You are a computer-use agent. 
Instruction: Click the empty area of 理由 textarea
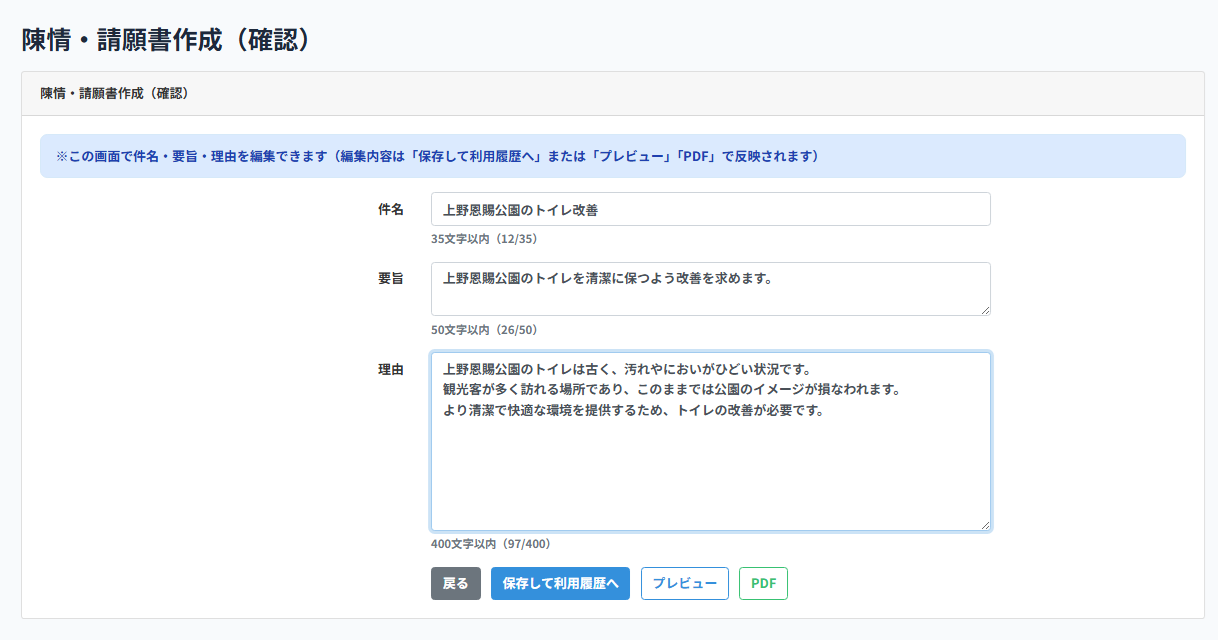pos(710,475)
